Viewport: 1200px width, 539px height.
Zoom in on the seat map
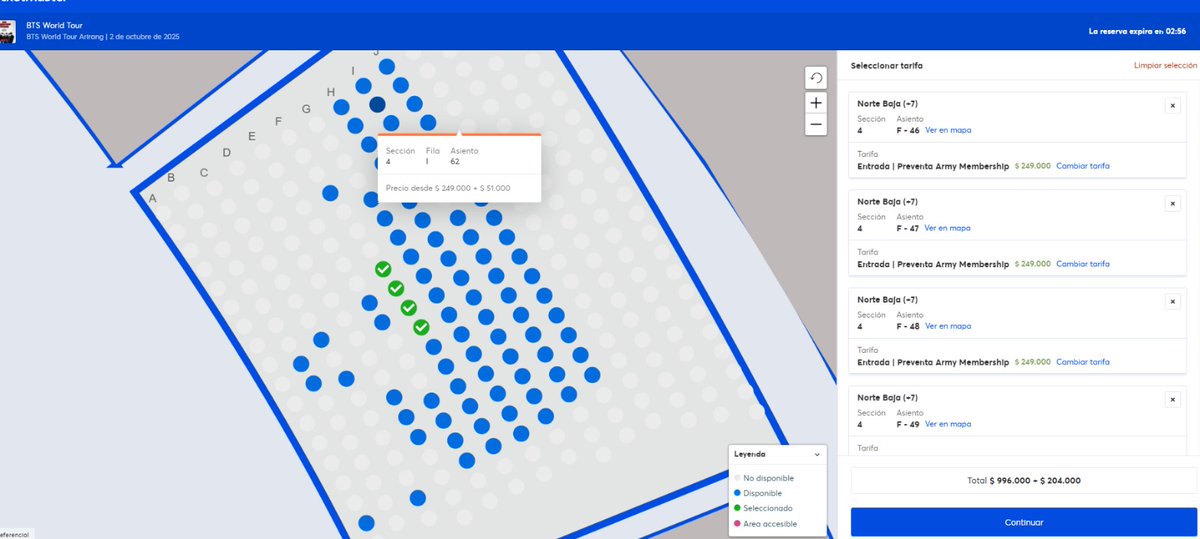click(x=816, y=102)
